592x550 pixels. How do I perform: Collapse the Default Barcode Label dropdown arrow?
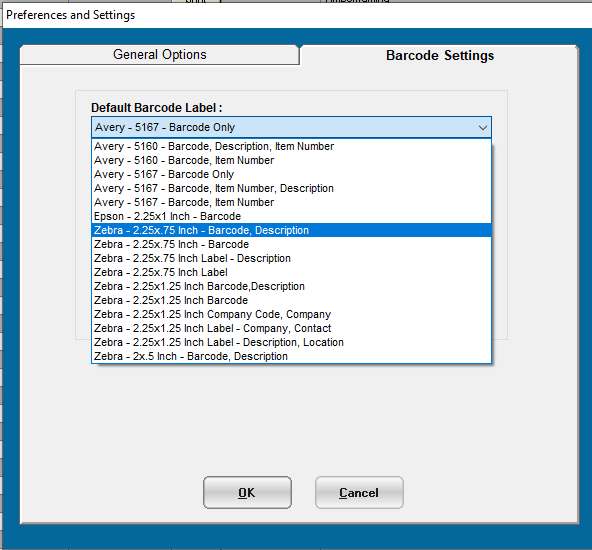[x=483, y=128]
